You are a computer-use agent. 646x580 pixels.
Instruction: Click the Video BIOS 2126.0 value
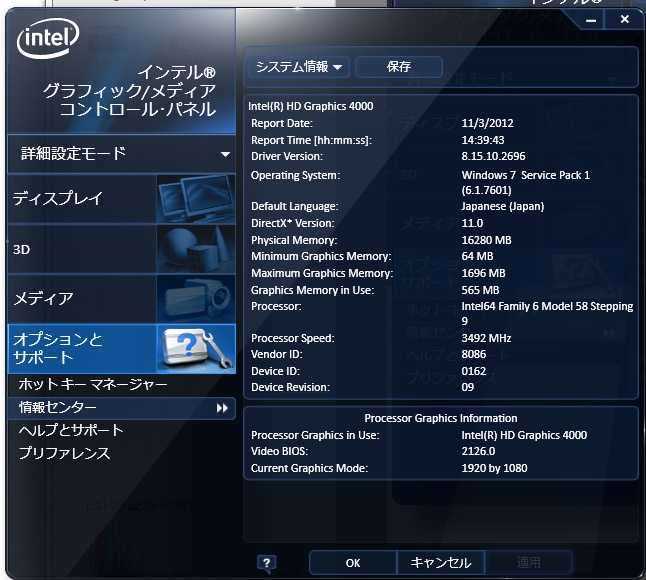point(478,451)
